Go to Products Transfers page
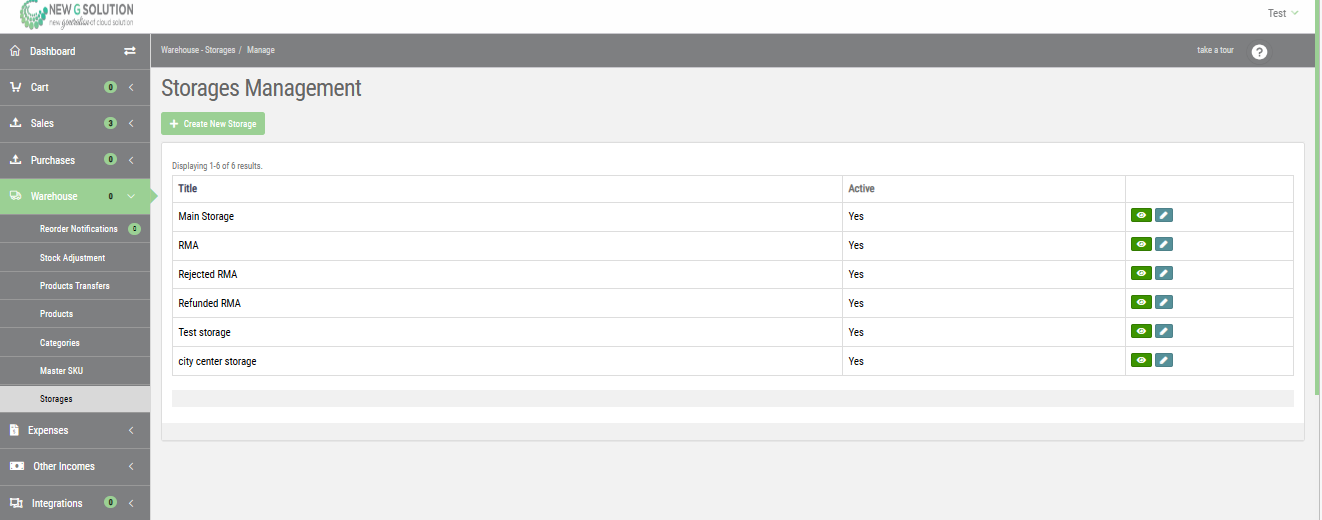The width and height of the screenshot is (1322, 520). click(75, 286)
